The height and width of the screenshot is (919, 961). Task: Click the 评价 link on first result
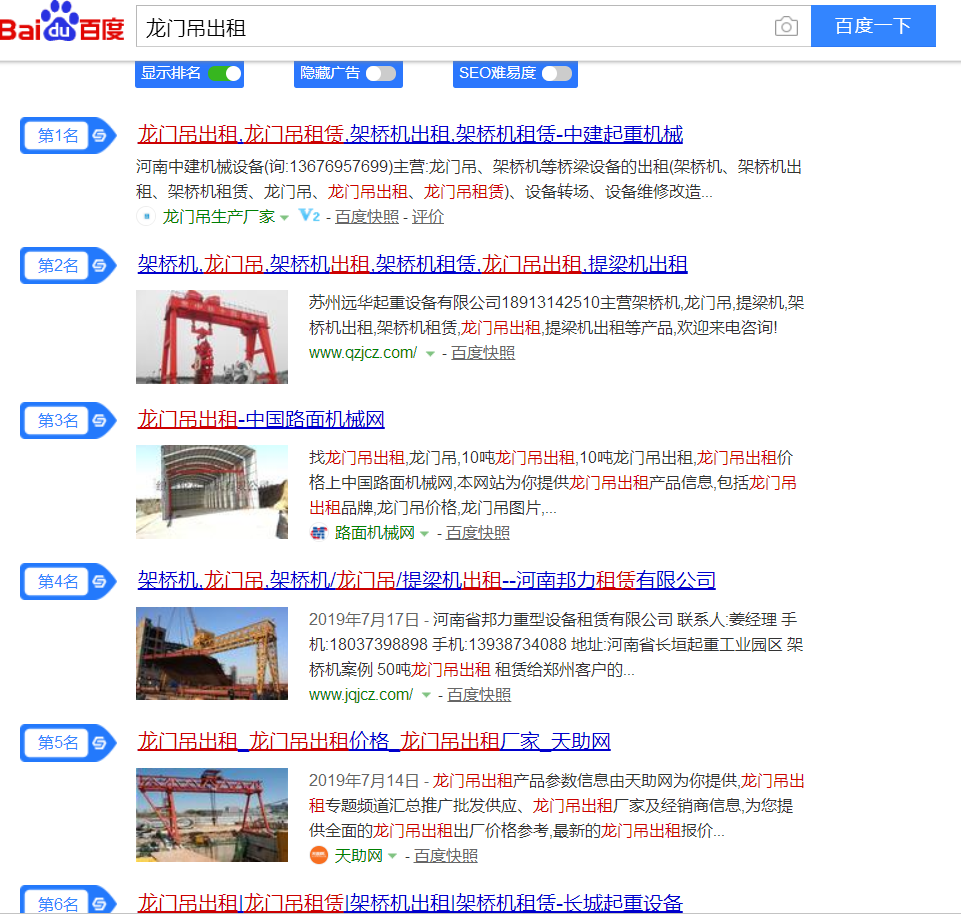coord(427,217)
